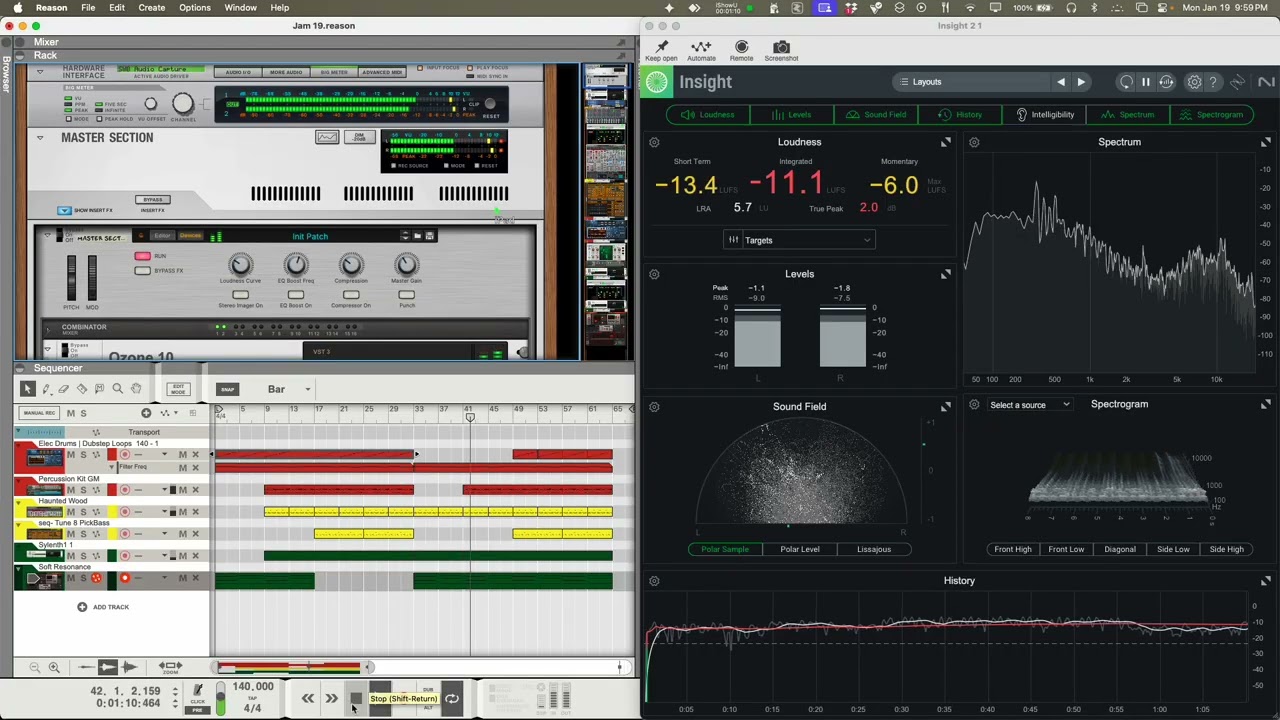This screenshot has height=720, width=1280.
Task: Click Add Track in Sequencer
Action: (x=103, y=607)
